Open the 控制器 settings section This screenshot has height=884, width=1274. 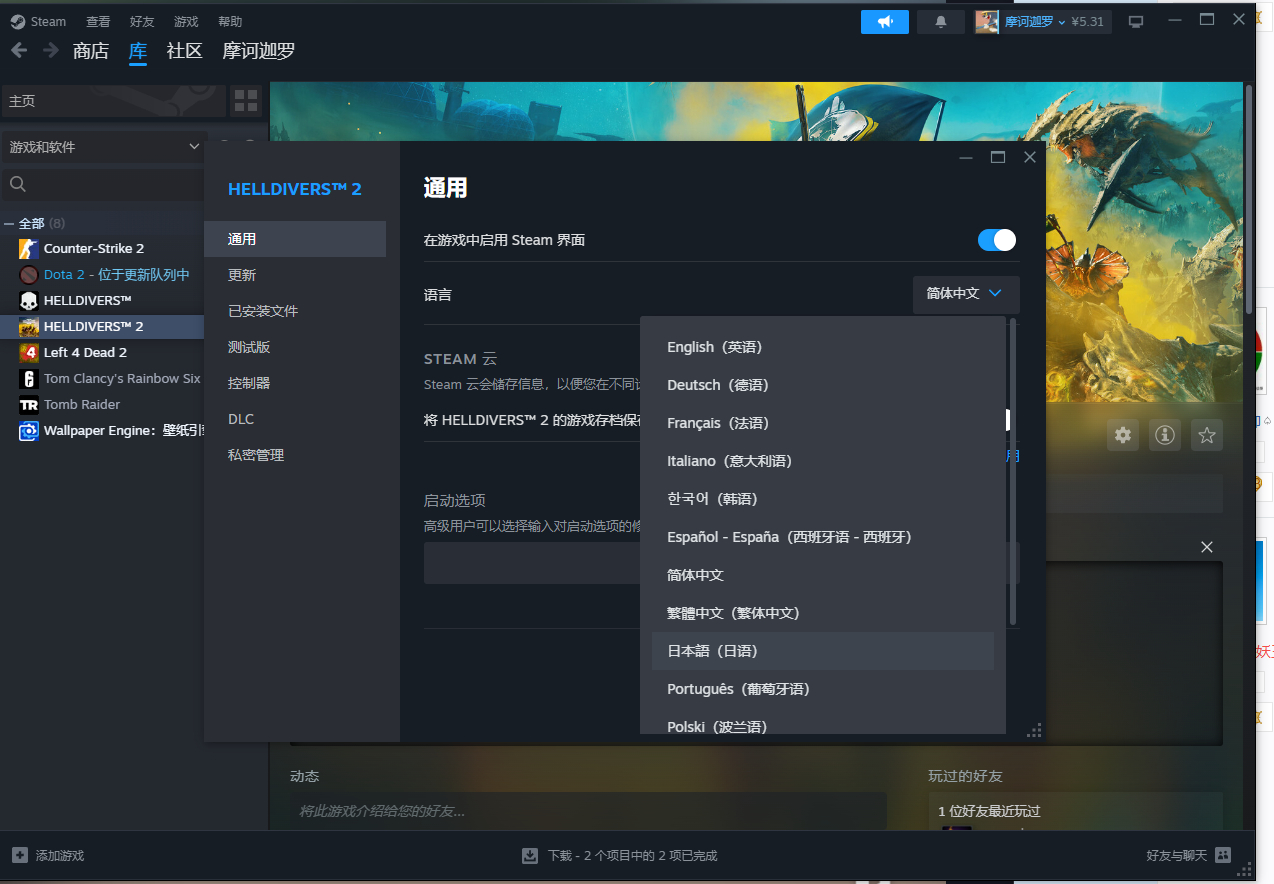pyautogui.click(x=295, y=383)
